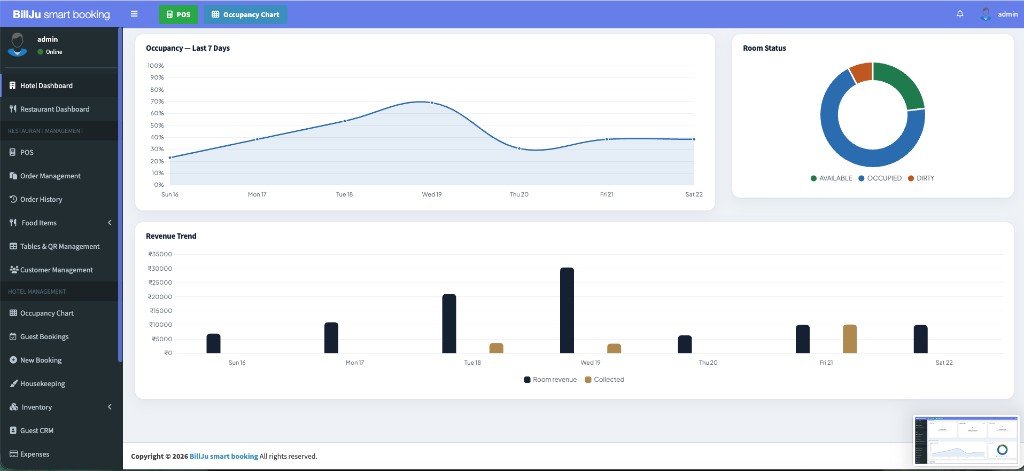This screenshot has height=471, width=1024.
Task: Open Customer Management menu item
Action: pos(59,270)
